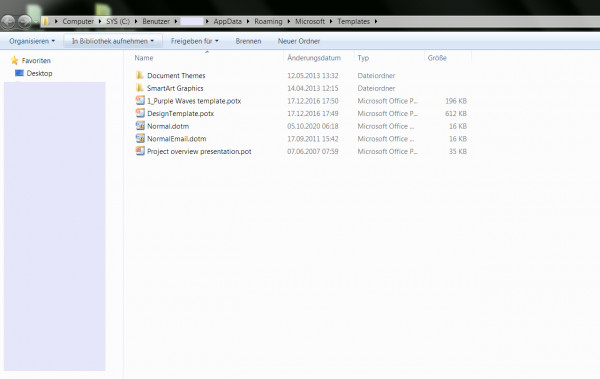Viewport: 600px width, 379px height.
Task: Click the Neuer Ordner button
Action: (299, 41)
